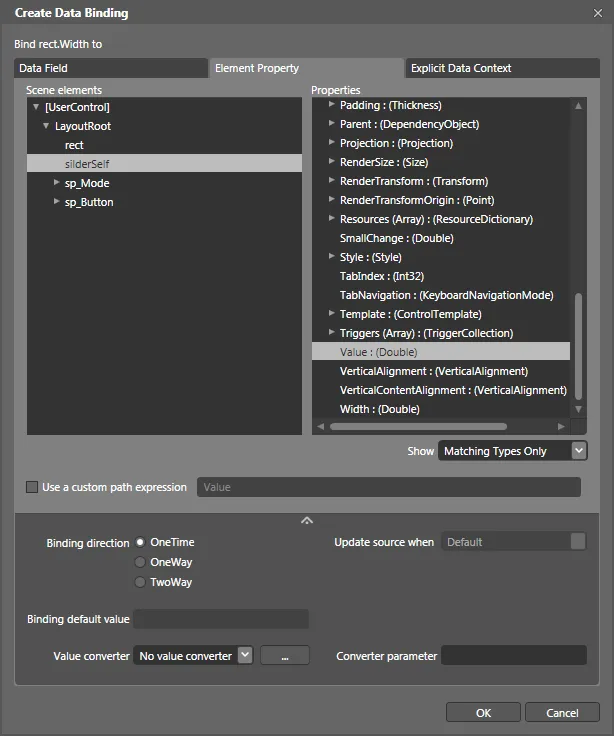
Task: Select the Element Property tab
Action: pyautogui.click(x=307, y=68)
